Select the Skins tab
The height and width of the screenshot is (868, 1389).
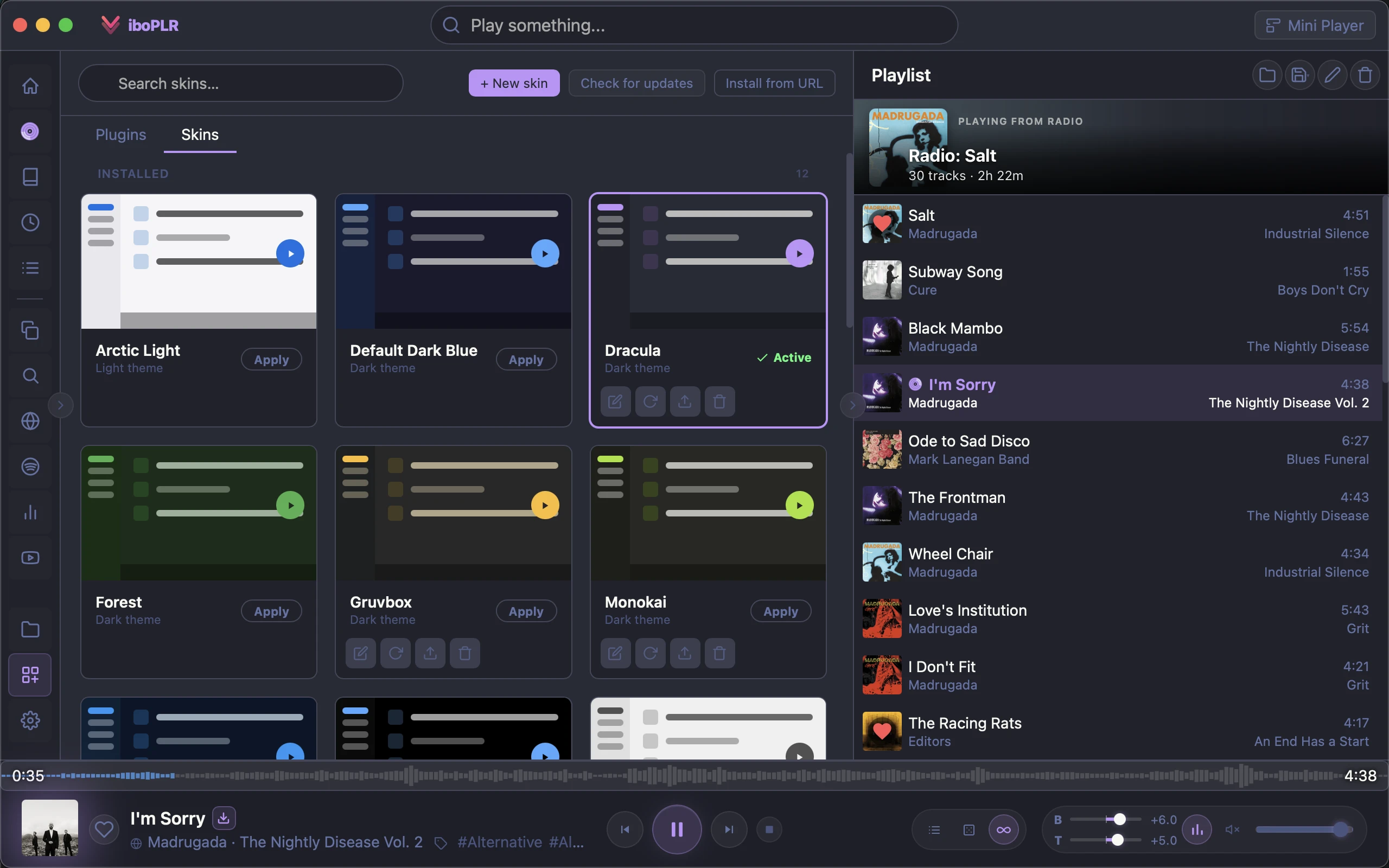coord(200,135)
